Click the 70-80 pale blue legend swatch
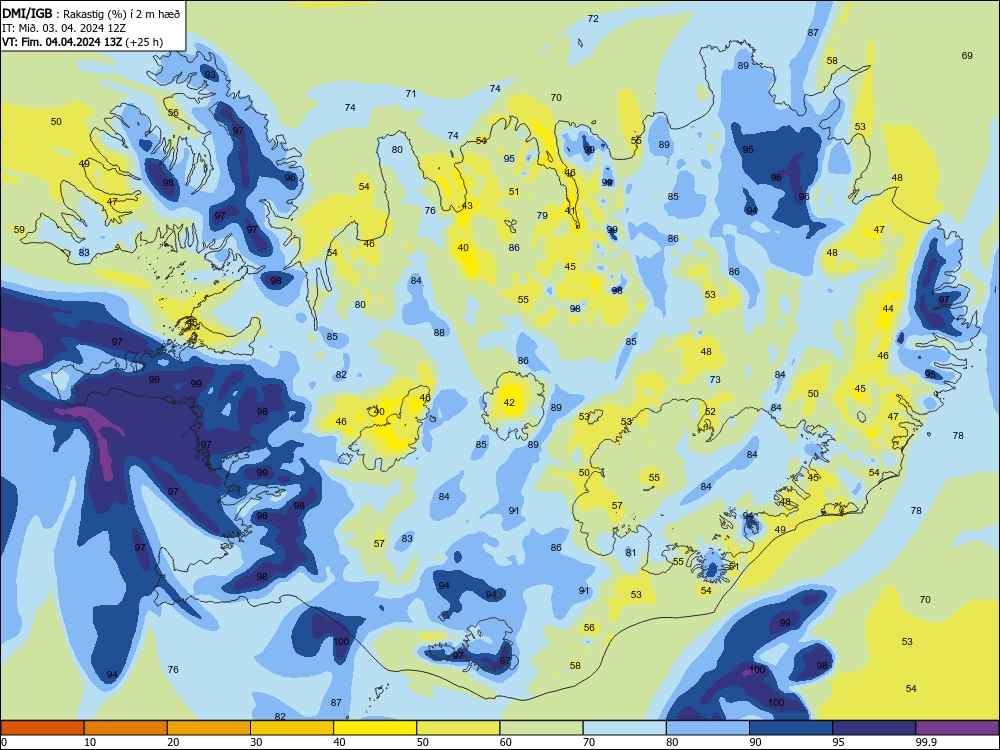The height and width of the screenshot is (750, 1000). (x=624, y=728)
